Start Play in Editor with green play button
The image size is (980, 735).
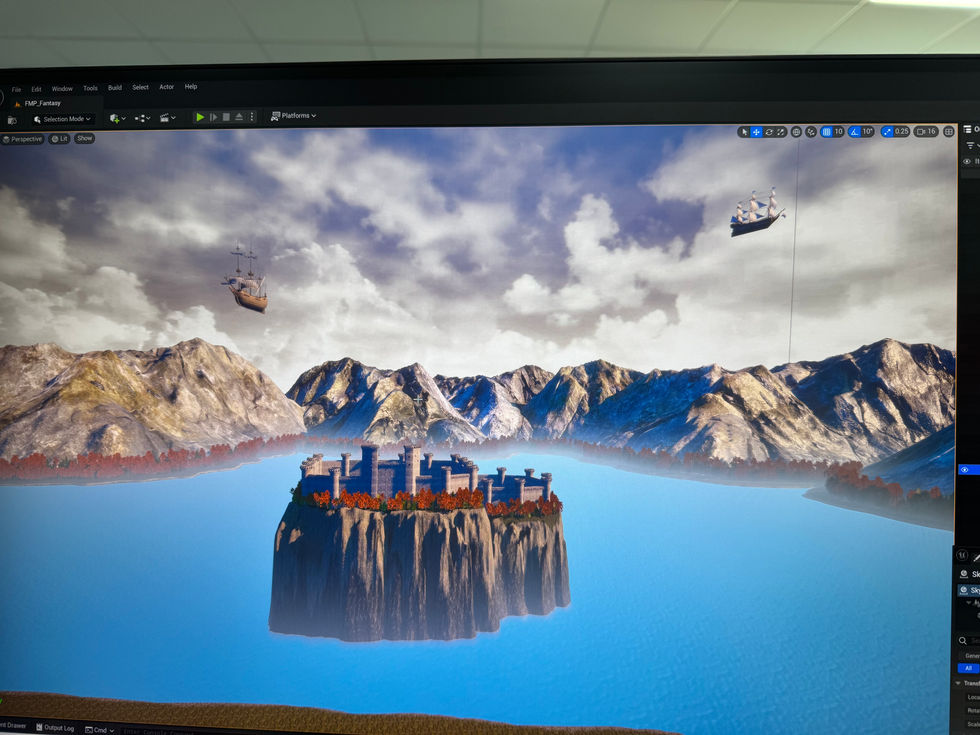200,117
